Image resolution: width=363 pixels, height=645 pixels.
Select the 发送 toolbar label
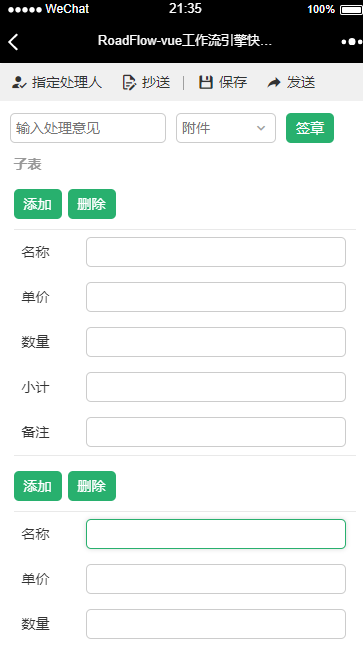[301, 82]
